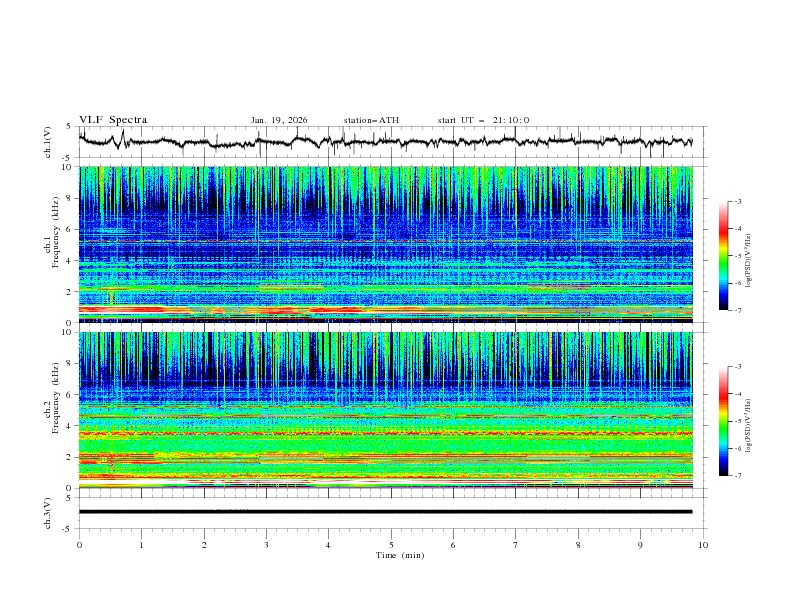The image size is (792, 612).
Task: Click the ch.1 waveform trace plot
Action: tap(386, 142)
